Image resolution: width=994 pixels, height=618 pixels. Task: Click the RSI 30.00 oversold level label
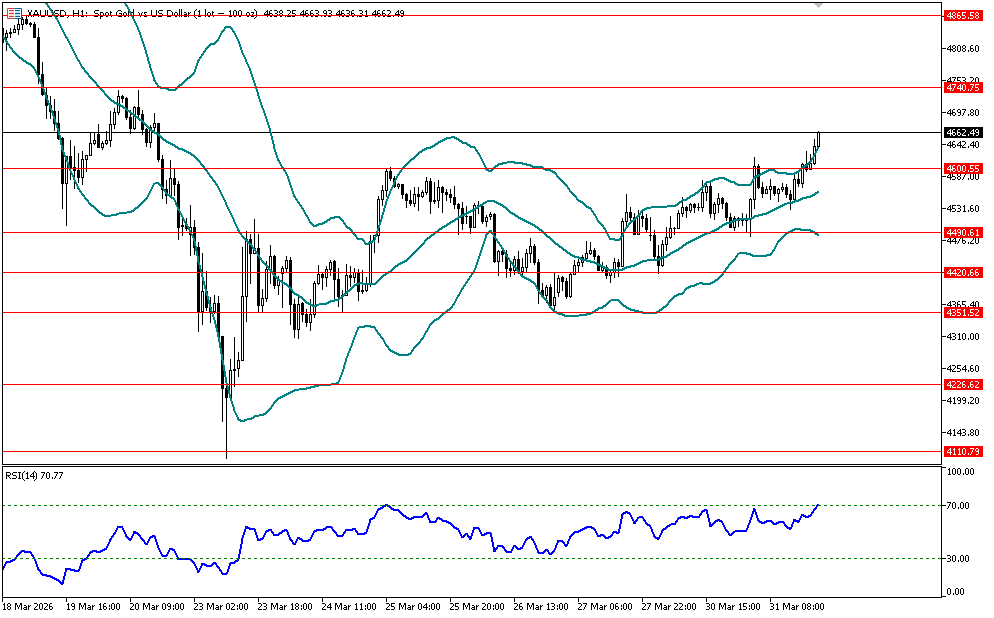click(x=958, y=558)
